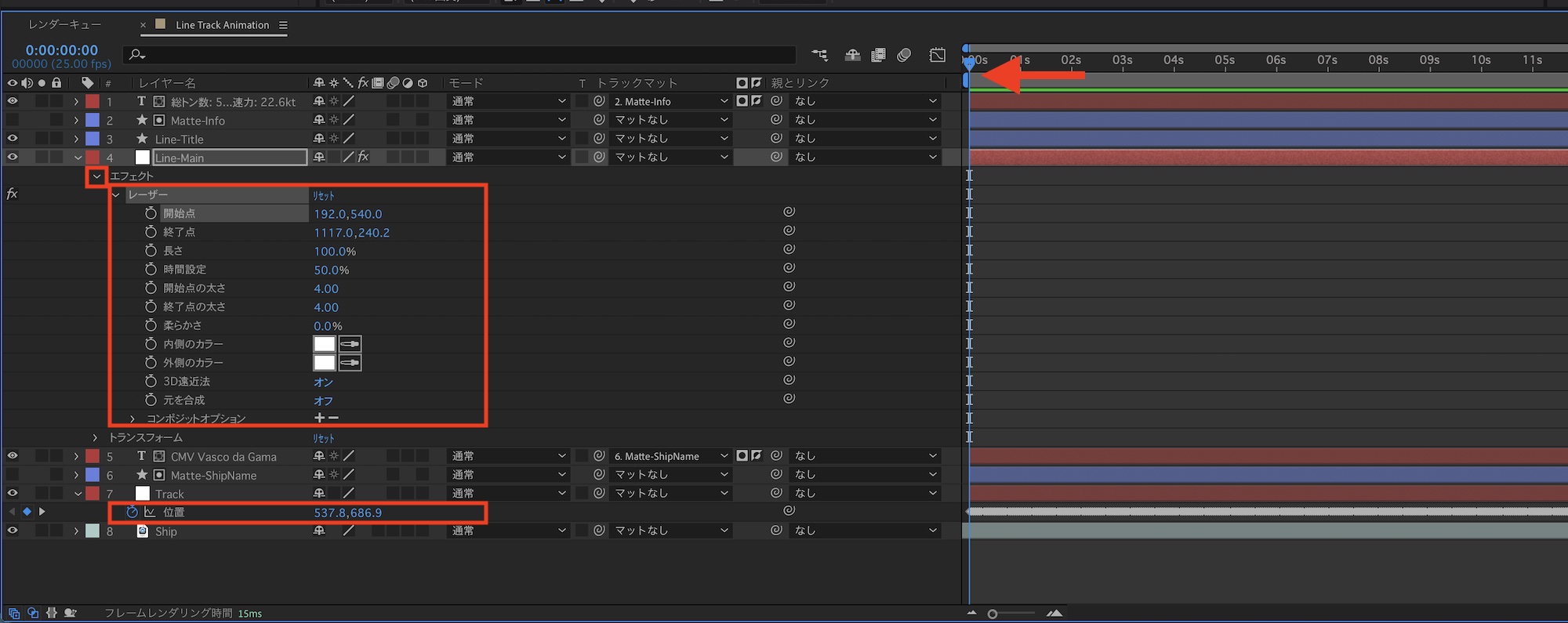The height and width of the screenshot is (623, 1568).
Task: Click the frame blending toggle in header
Action: coord(879,55)
